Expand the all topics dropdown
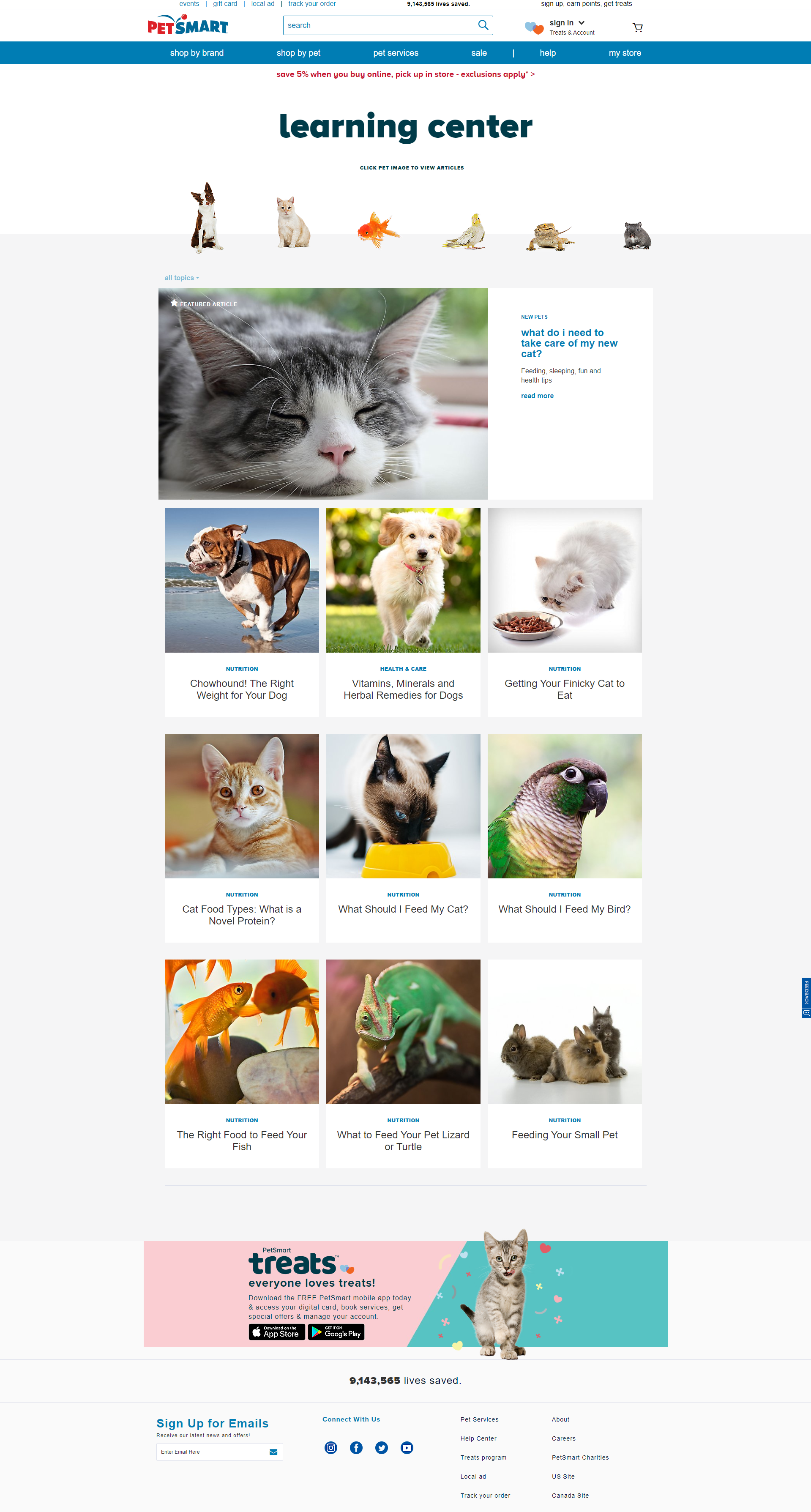This screenshot has height=1512, width=811. pos(182,278)
